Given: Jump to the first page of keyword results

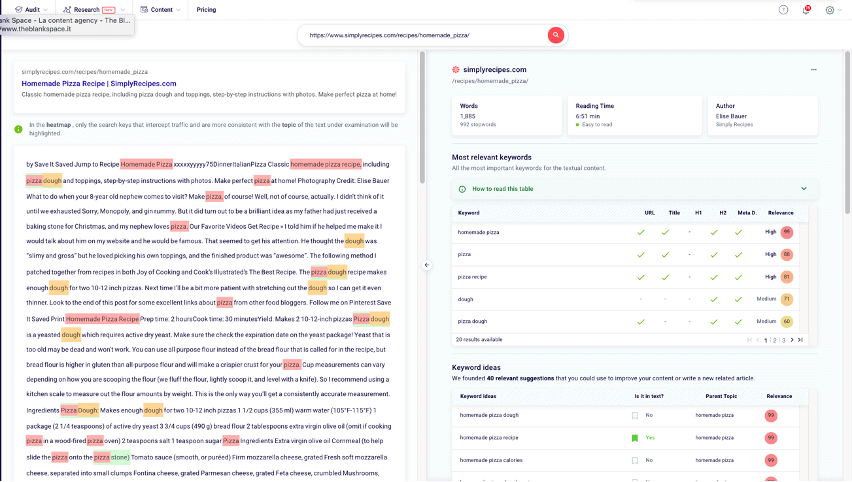Looking at the screenshot, I should pos(749,340).
